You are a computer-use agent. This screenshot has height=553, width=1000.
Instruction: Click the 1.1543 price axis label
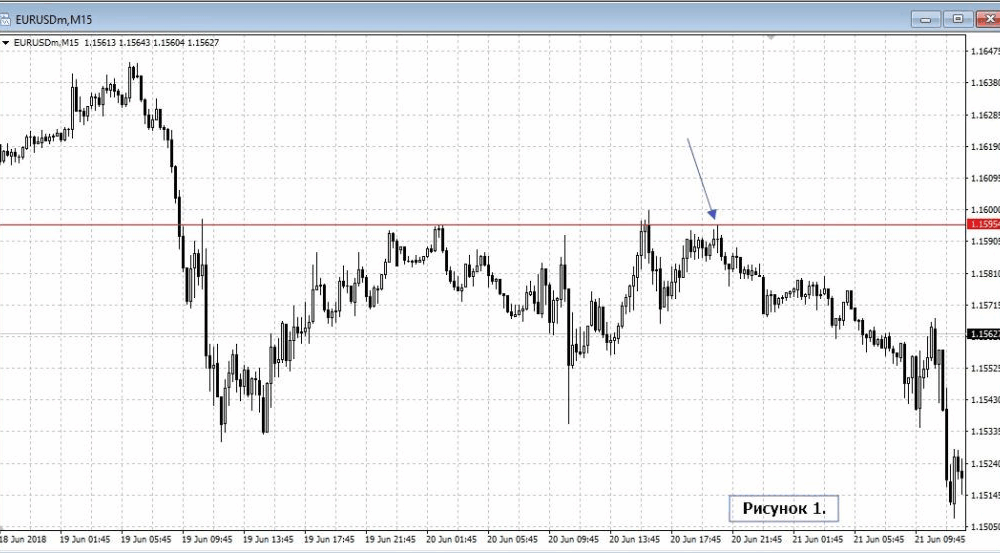(985, 400)
